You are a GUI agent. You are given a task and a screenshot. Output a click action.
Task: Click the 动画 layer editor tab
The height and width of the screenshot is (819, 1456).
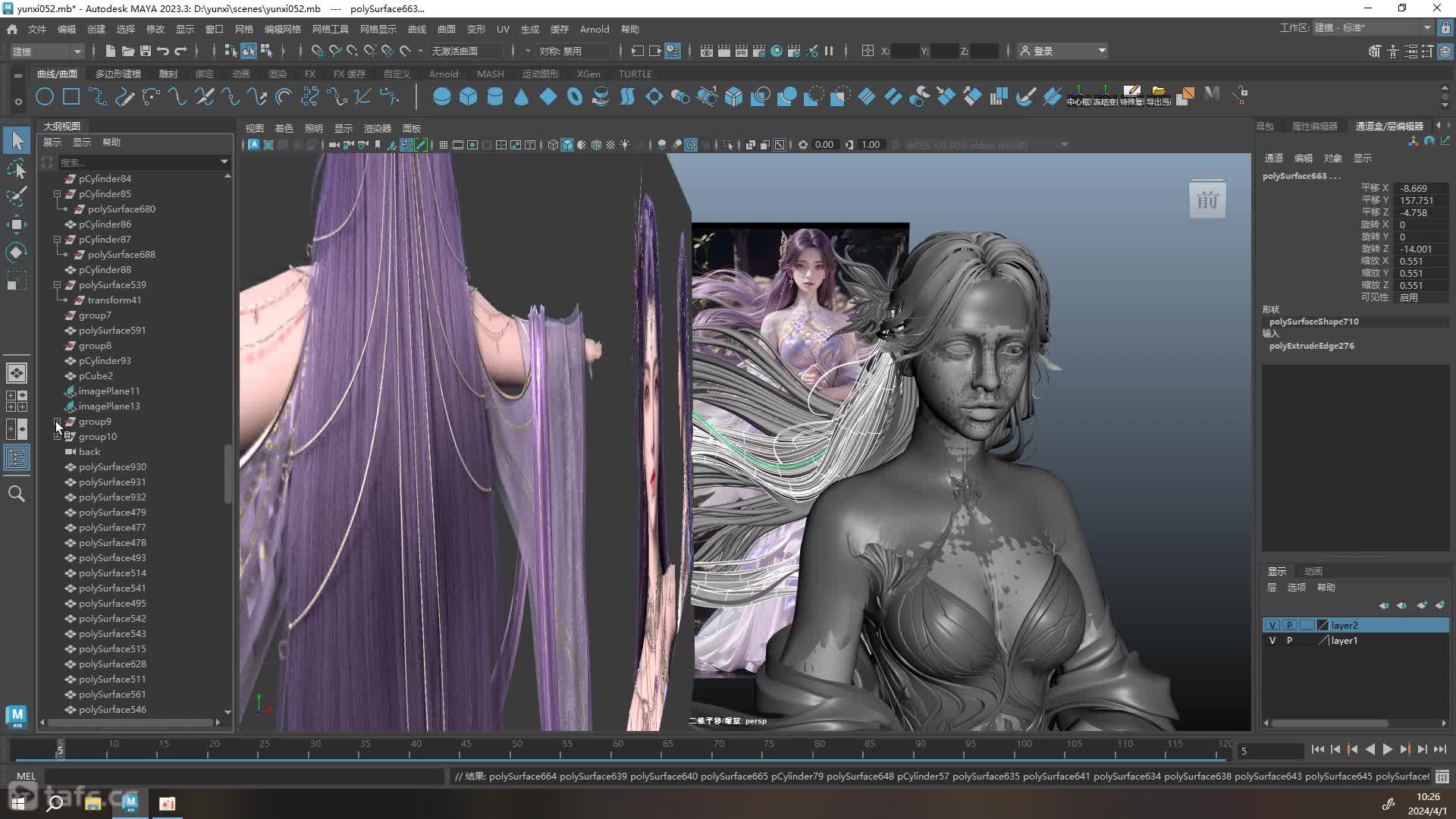[x=1313, y=571]
